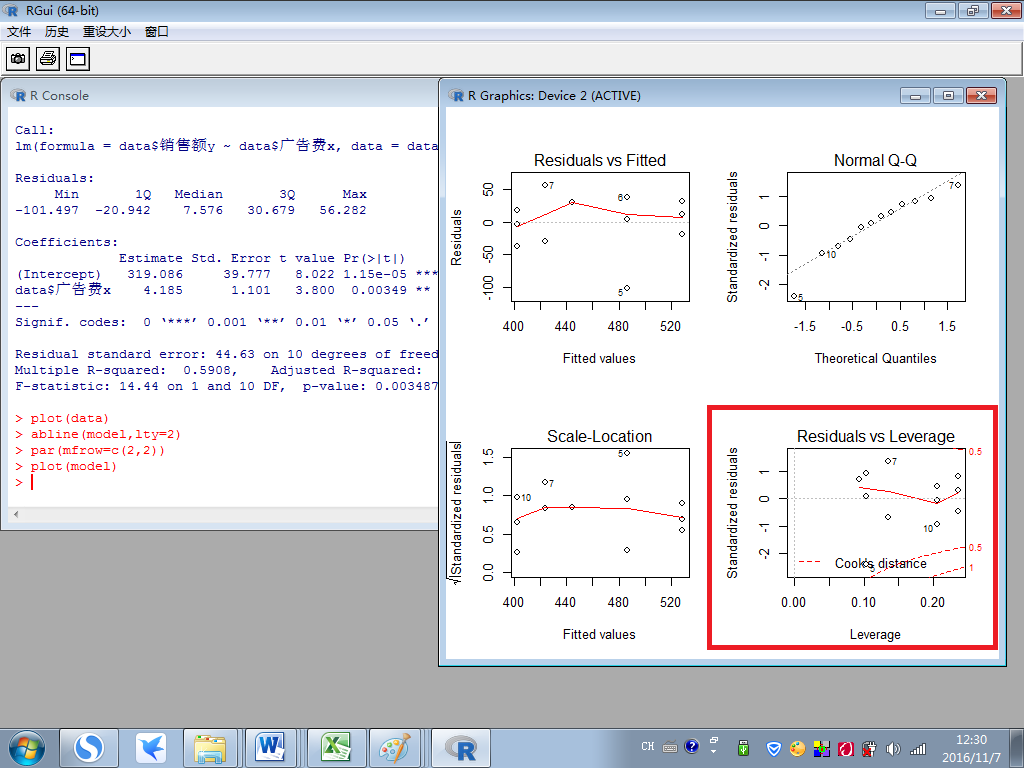Click the Cook's distance legend label

click(880, 564)
